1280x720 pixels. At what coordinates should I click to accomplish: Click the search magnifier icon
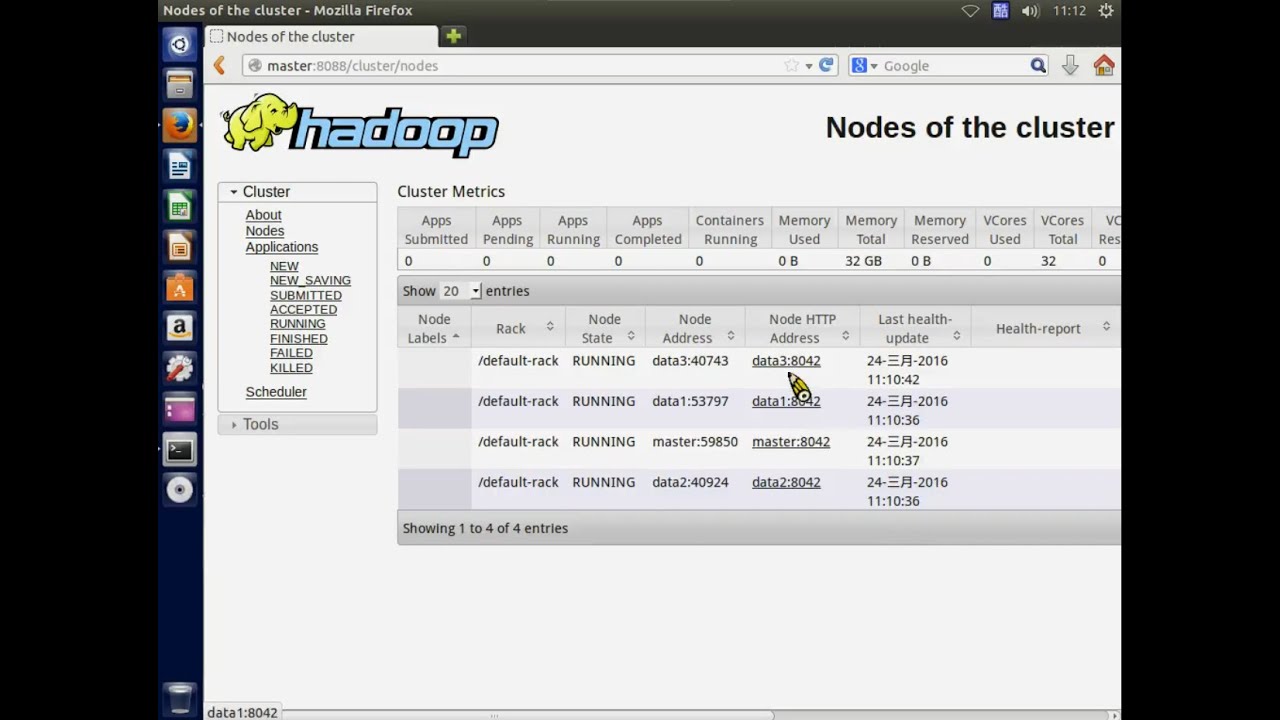click(x=1038, y=65)
